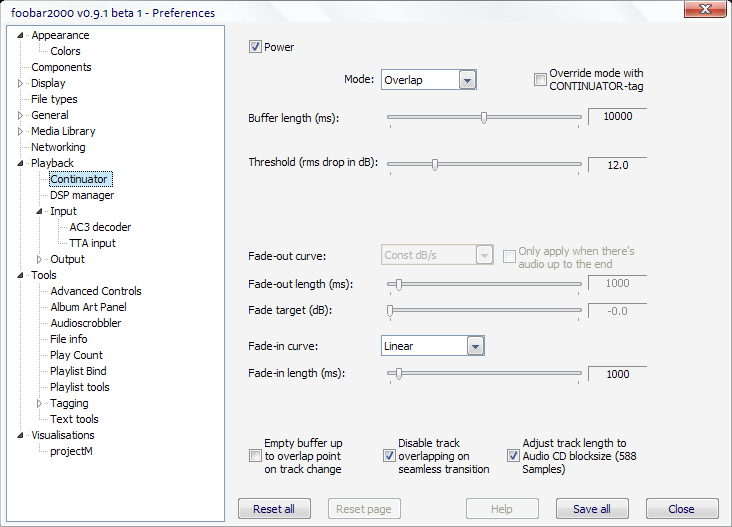Toggle Adjust track length to CD blocksize
This screenshot has width=732, height=527.
coord(513,456)
